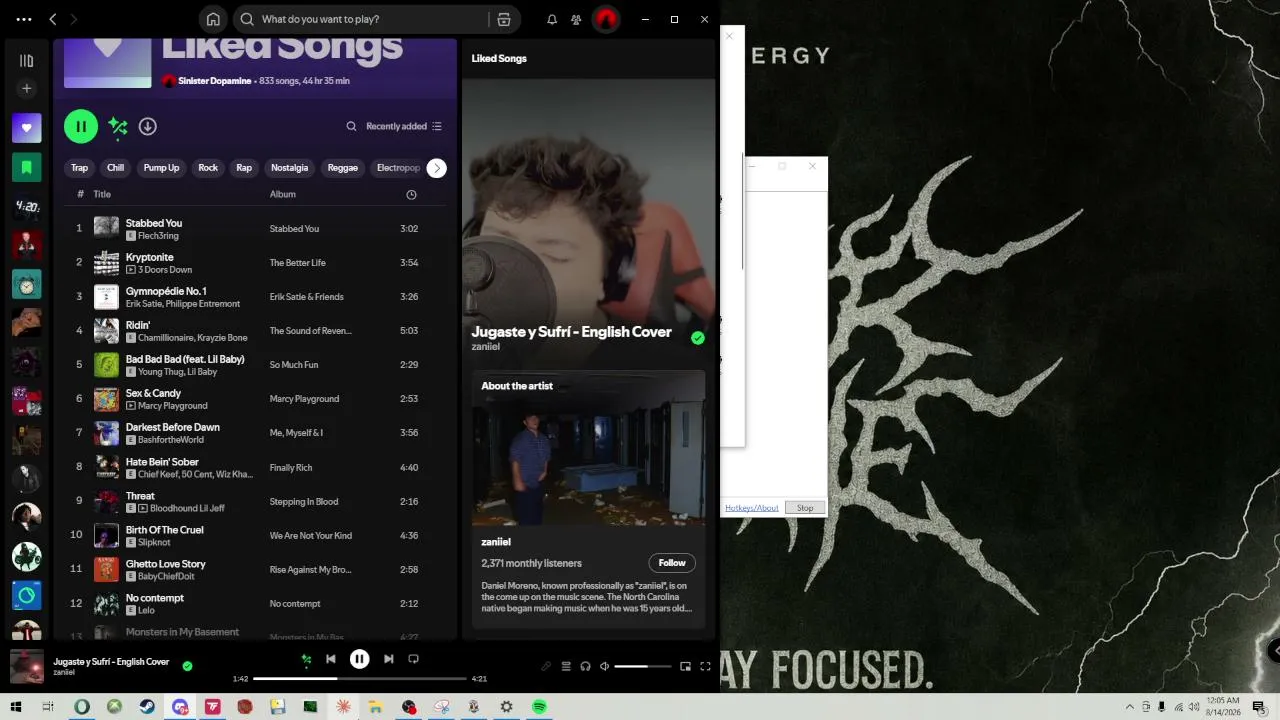Screen dimensions: 1280x720
Task: Open the Spotify three-dot menu
Action: point(24,19)
